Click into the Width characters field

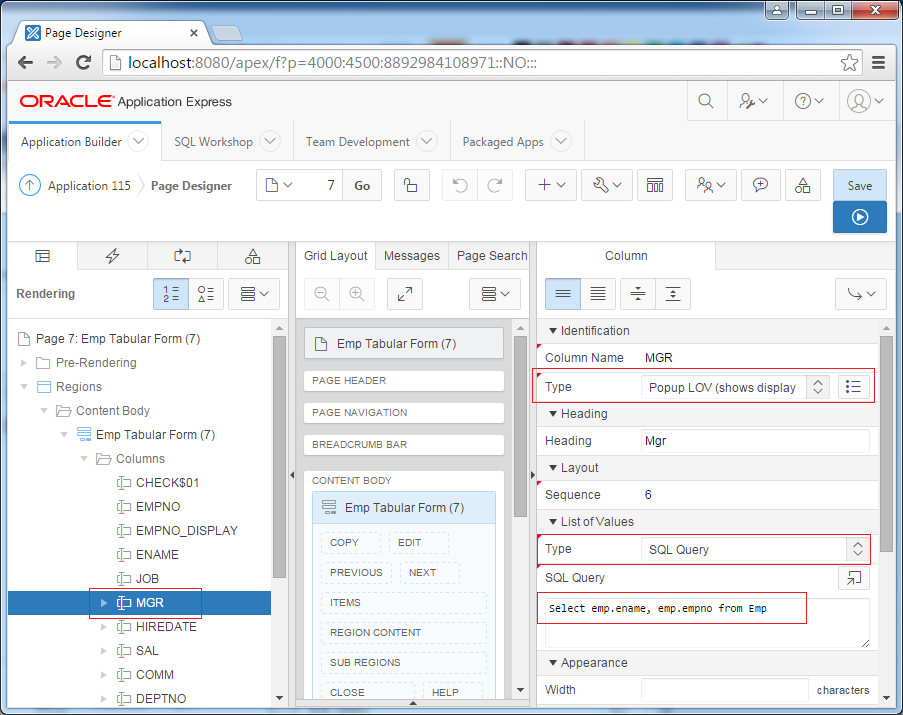(724, 690)
